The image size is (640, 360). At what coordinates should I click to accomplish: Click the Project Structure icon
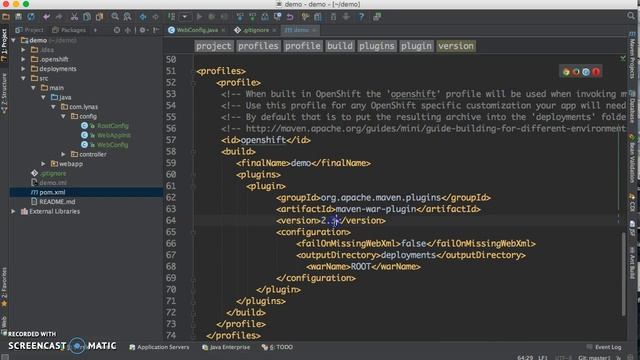pos(318,17)
